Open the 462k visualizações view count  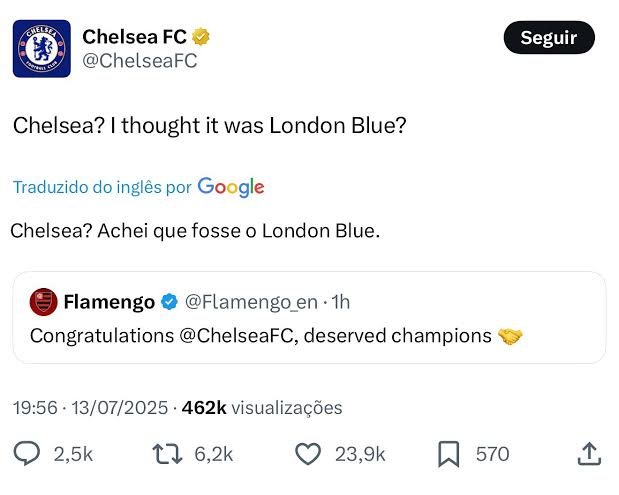point(262,408)
